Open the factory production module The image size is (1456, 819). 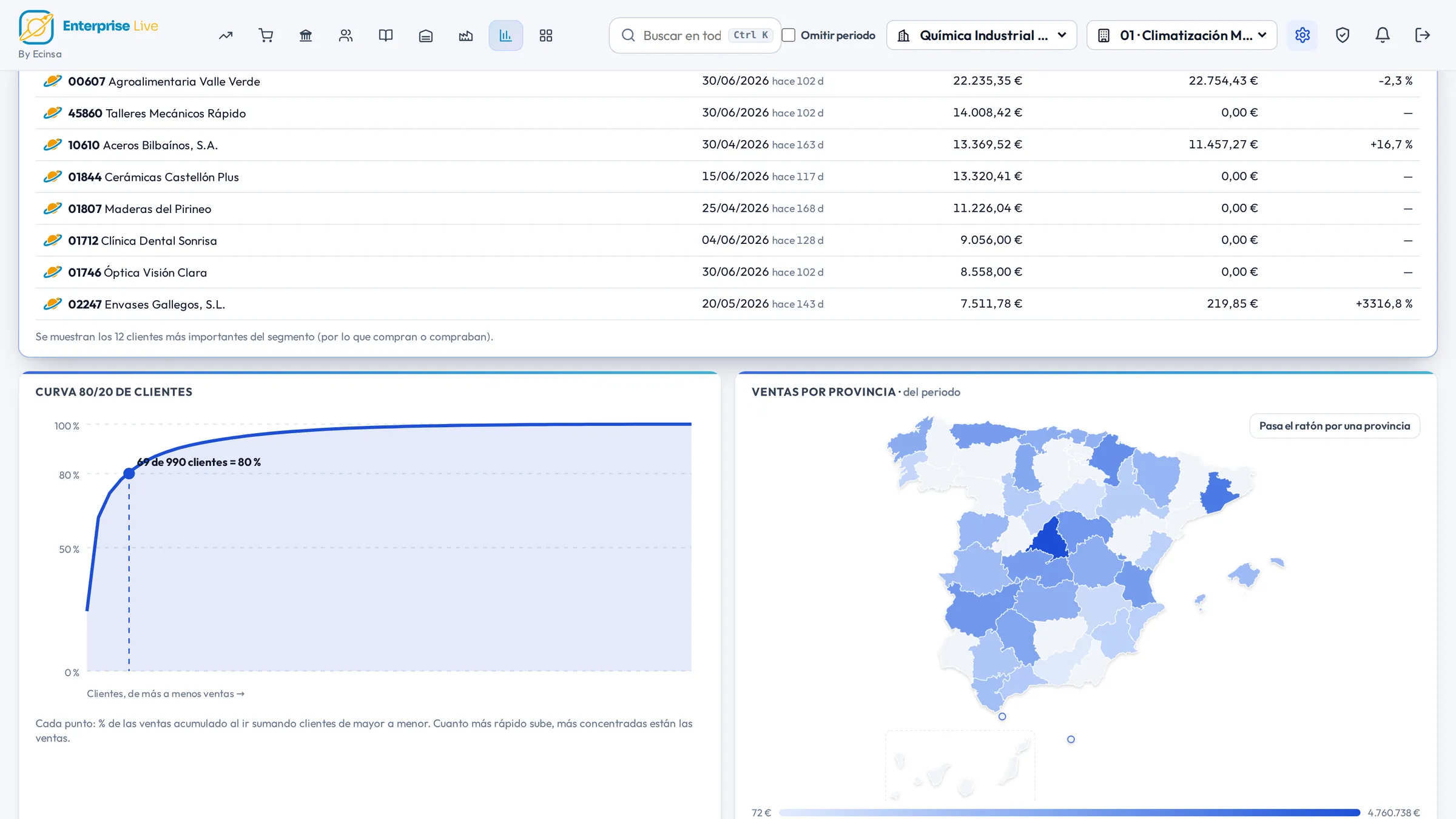click(466, 35)
